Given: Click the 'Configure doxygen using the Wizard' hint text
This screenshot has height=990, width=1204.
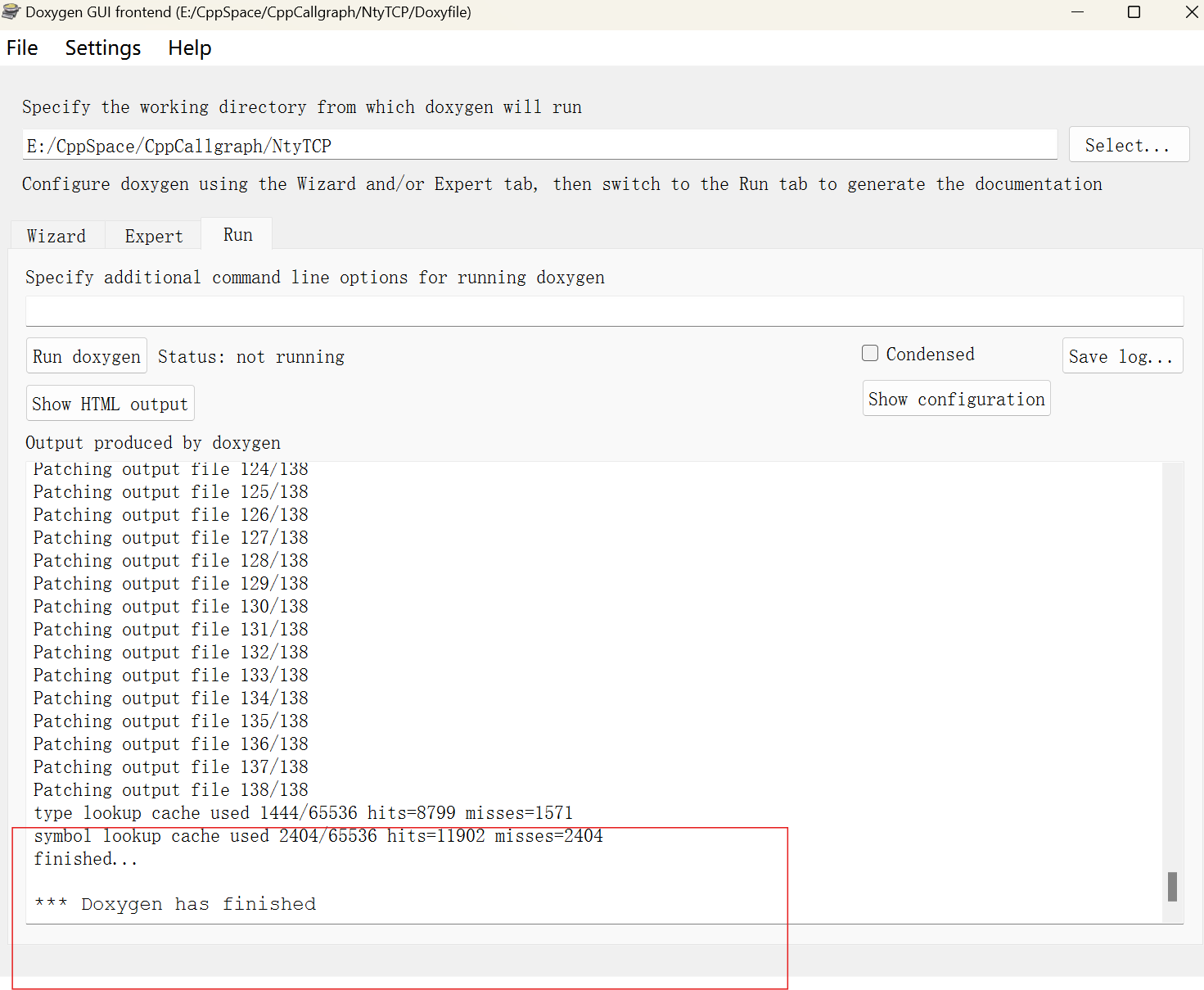Looking at the screenshot, I should (562, 183).
